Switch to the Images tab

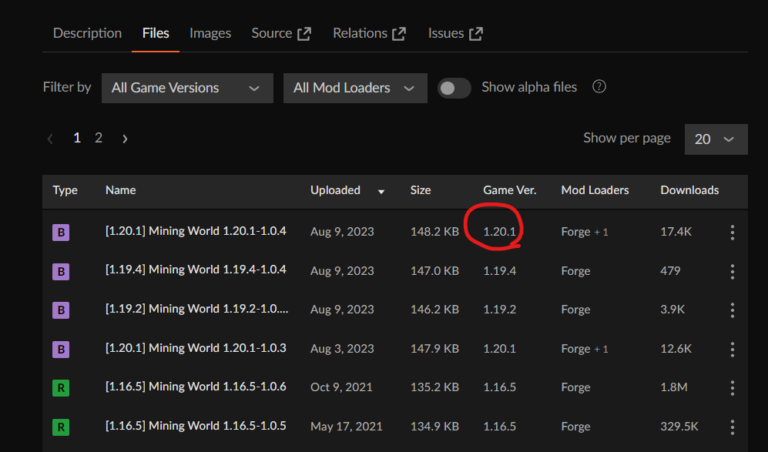[x=210, y=33]
